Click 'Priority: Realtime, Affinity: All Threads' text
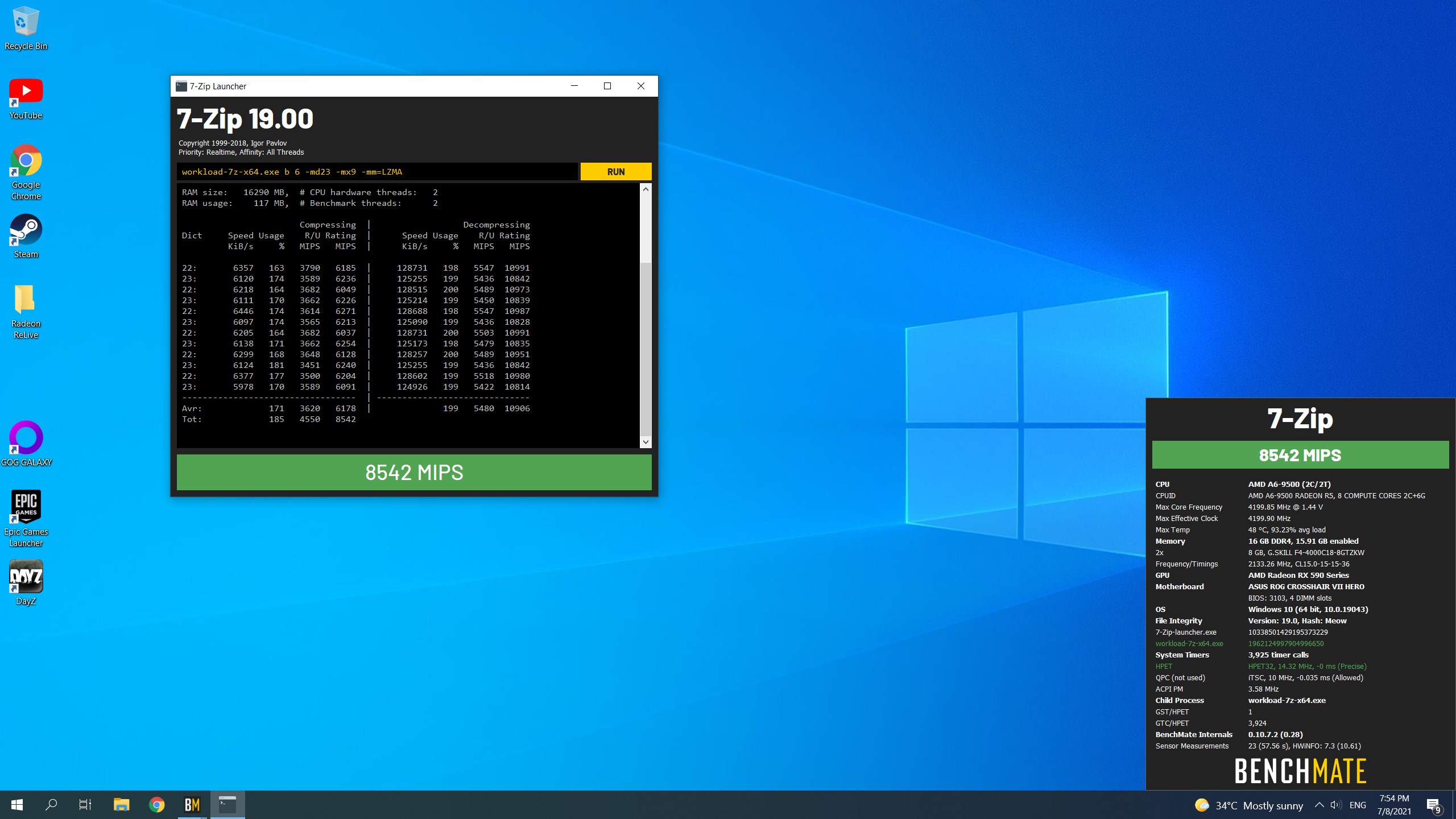The height and width of the screenshot is (819, 1456). point(241,152)
